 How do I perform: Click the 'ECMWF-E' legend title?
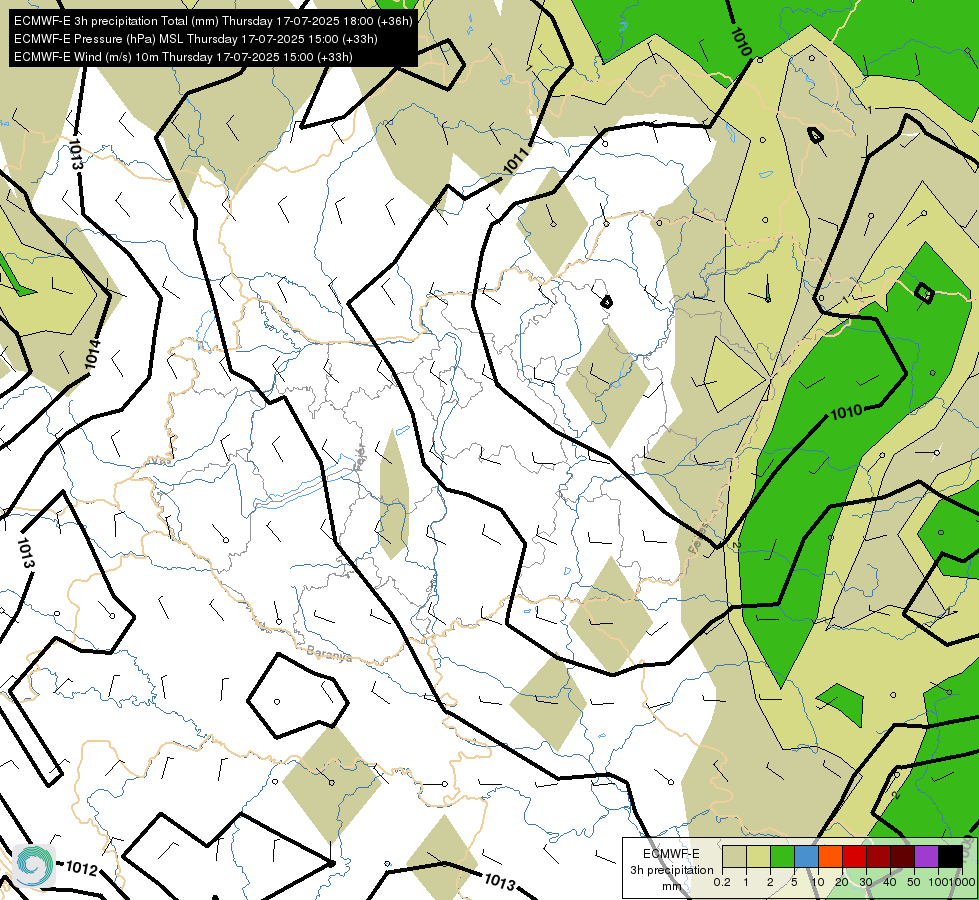(x=671, y=854)
